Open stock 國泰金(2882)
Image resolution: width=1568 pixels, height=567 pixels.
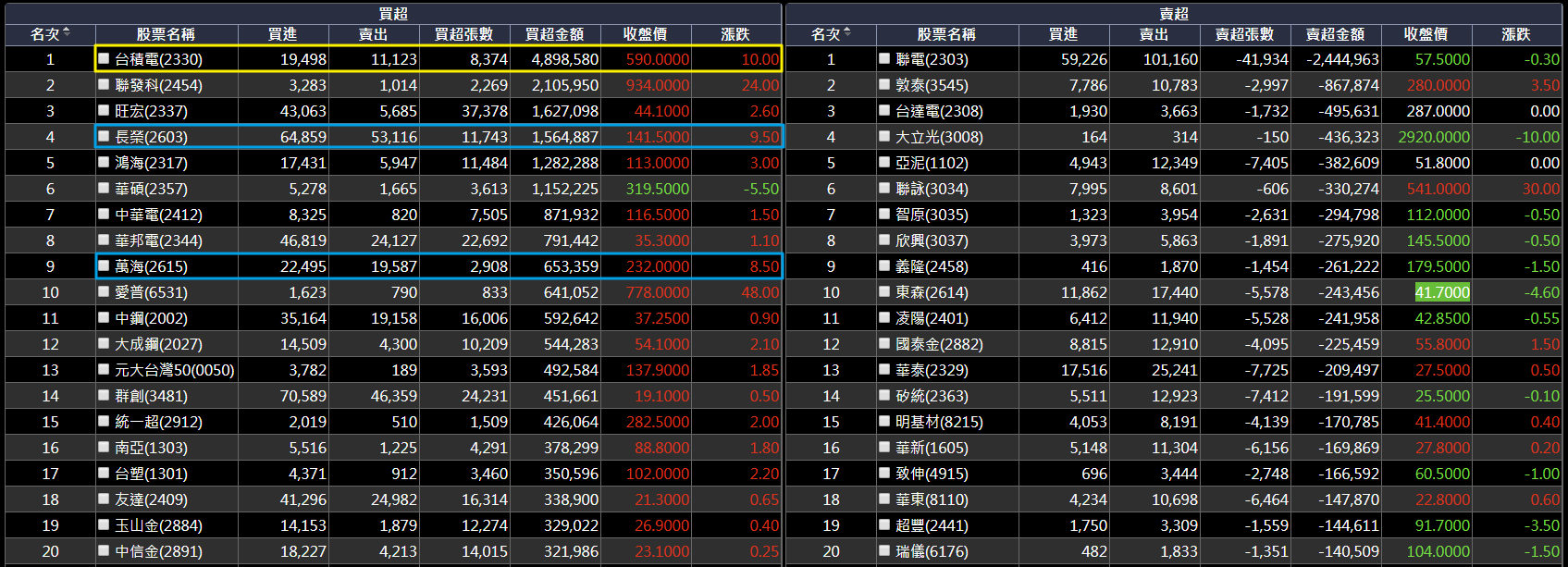[x=939, y=344]
